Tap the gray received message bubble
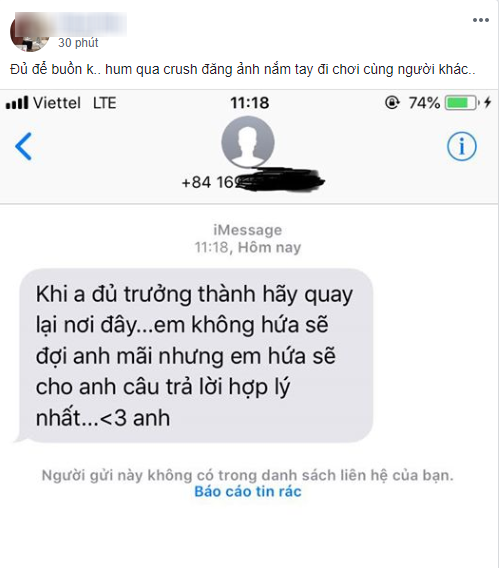This screenshot has height=568, width=499. pyautogui.click(x=196, y=356)
